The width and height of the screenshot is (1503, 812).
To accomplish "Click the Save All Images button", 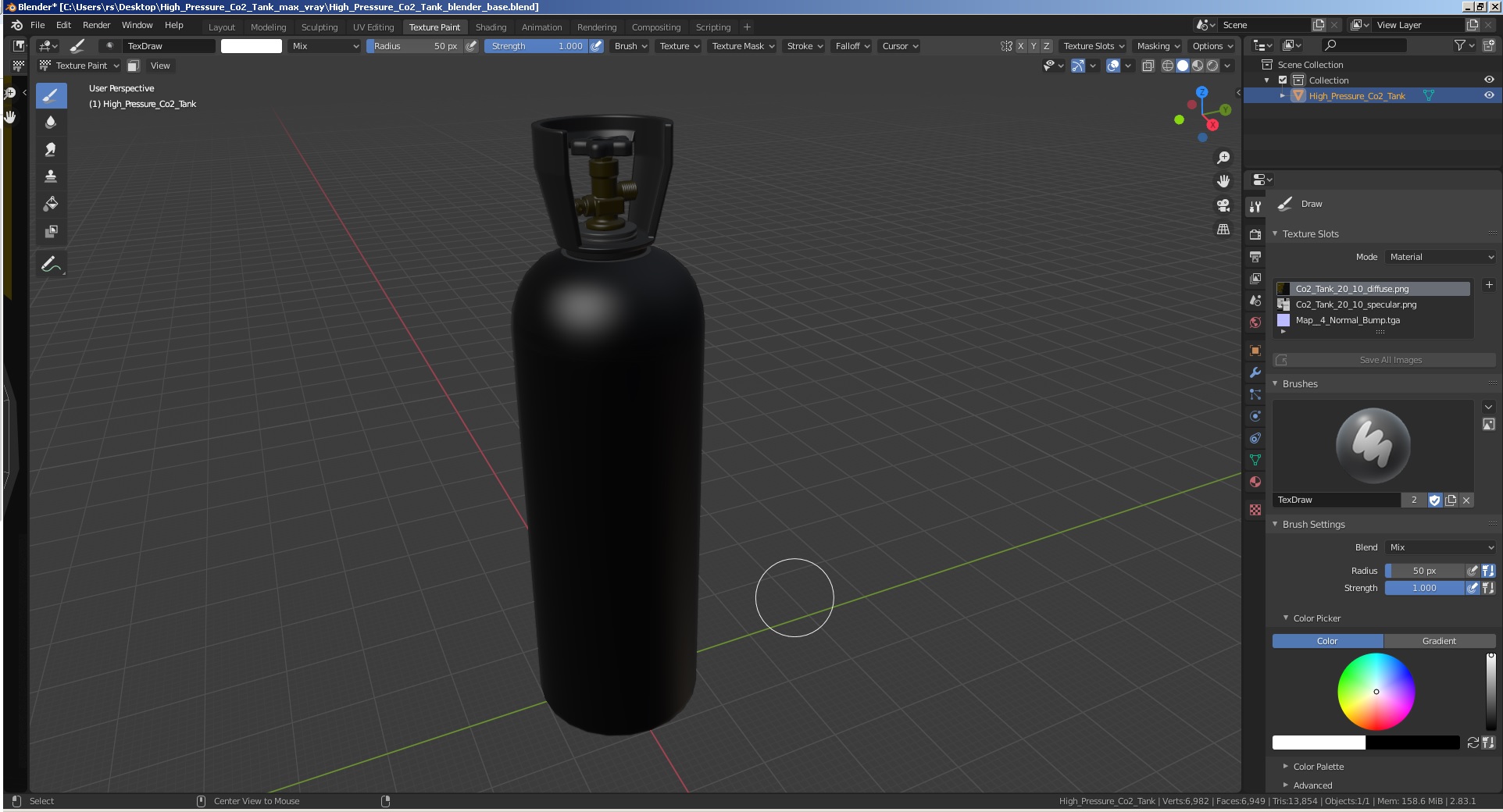I will 1384,360.
